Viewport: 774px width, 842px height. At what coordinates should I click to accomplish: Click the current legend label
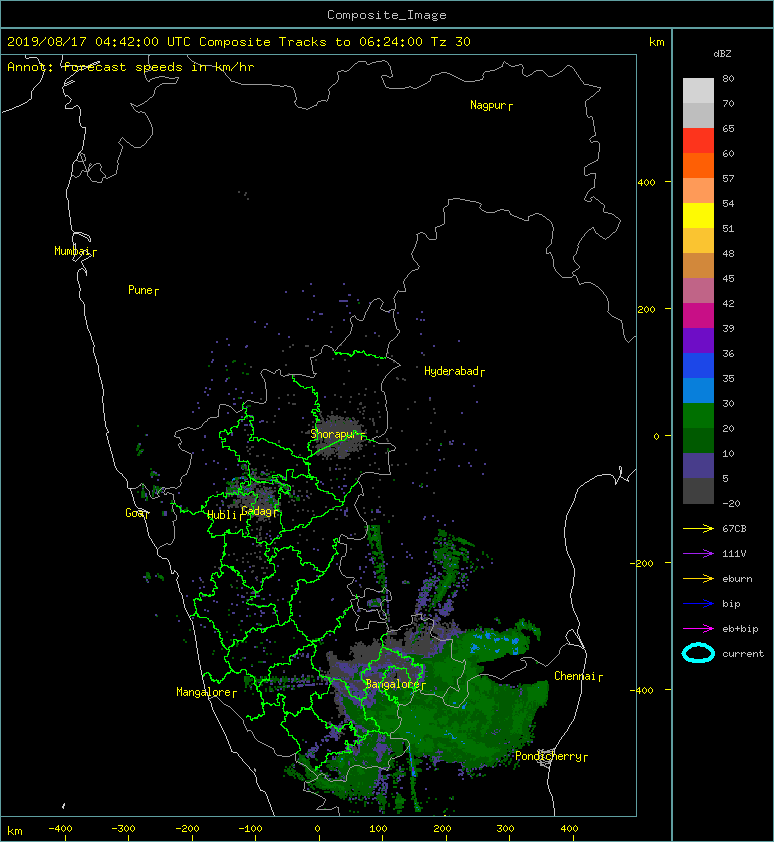point(743,654)
